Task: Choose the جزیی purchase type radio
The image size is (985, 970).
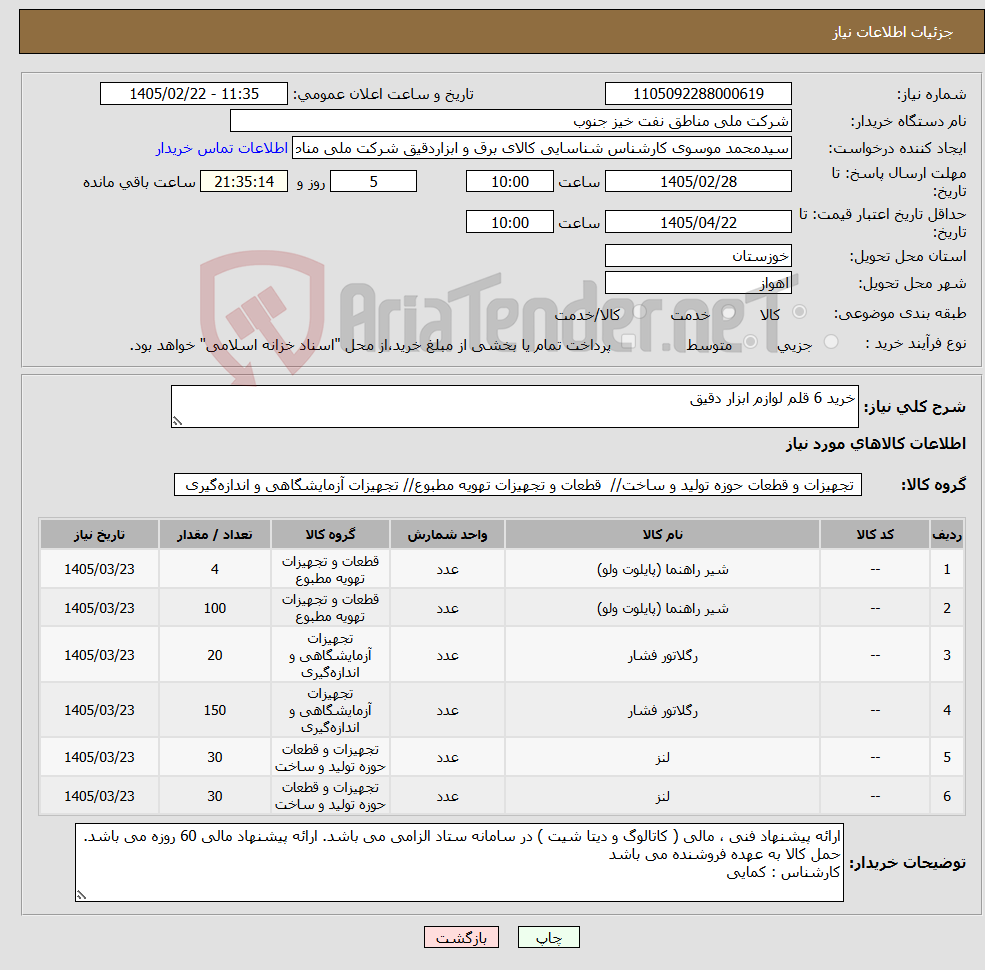Action: 830,342
